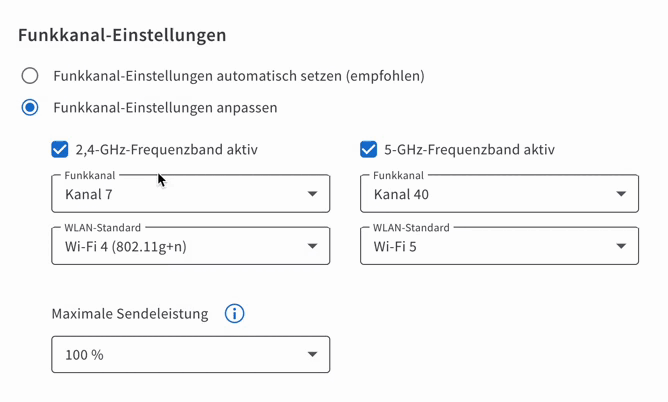Click the arrow on the Kanal 40 dropdown
The image size is (668, 402).
[x=621, y=194]
